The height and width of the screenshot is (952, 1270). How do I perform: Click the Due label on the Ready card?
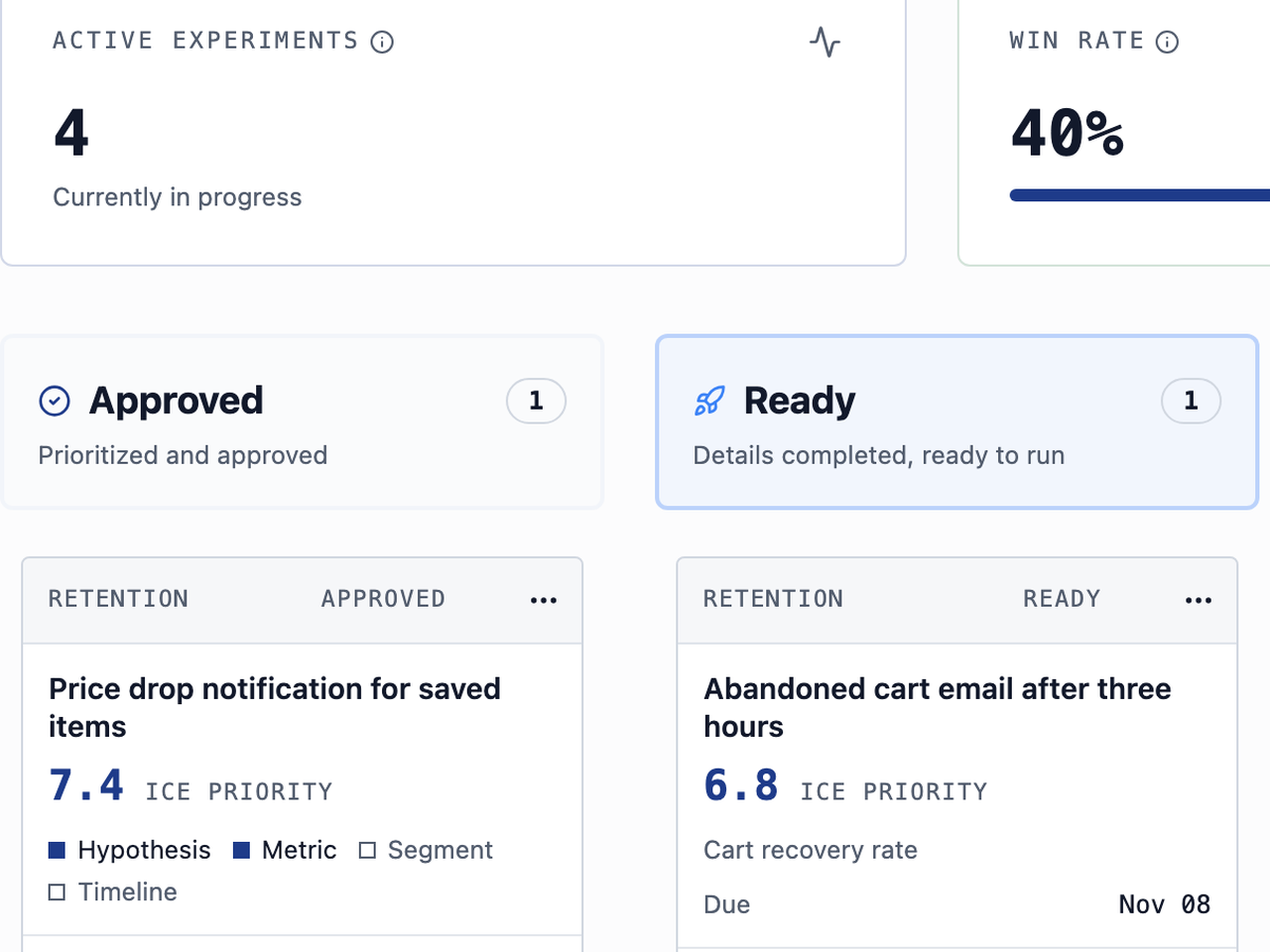pyautogui.click(x=727, y=904)
